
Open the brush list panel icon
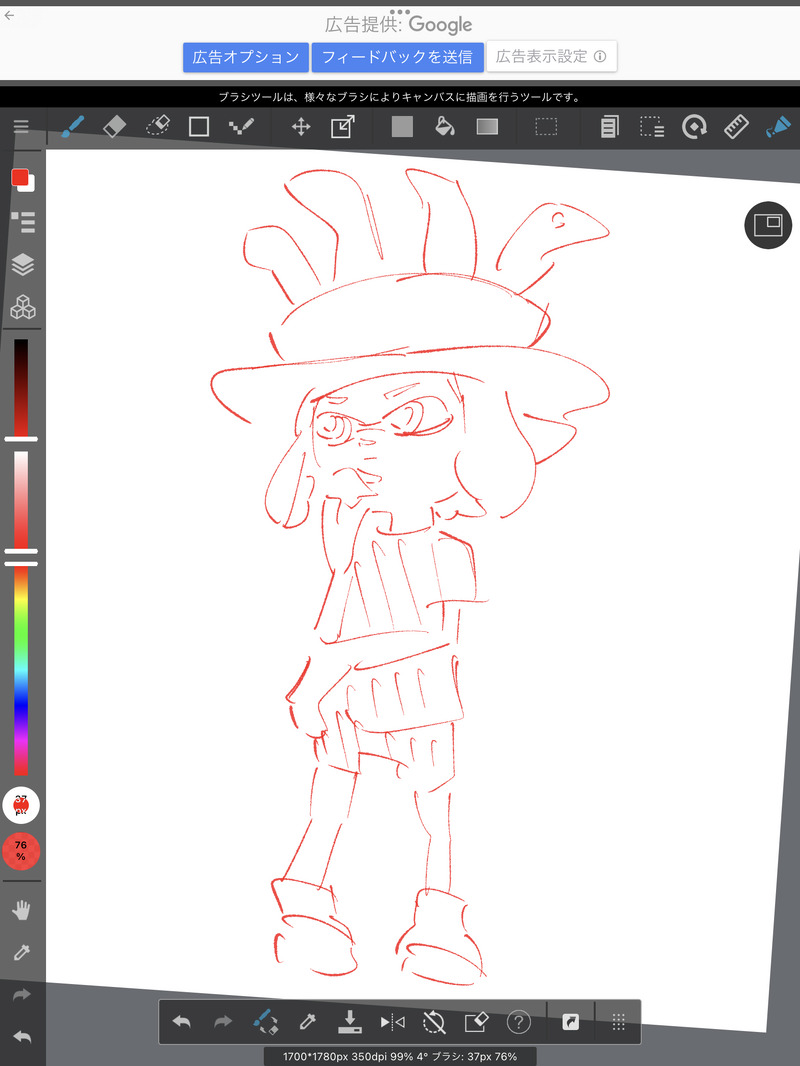coord(22,222)
